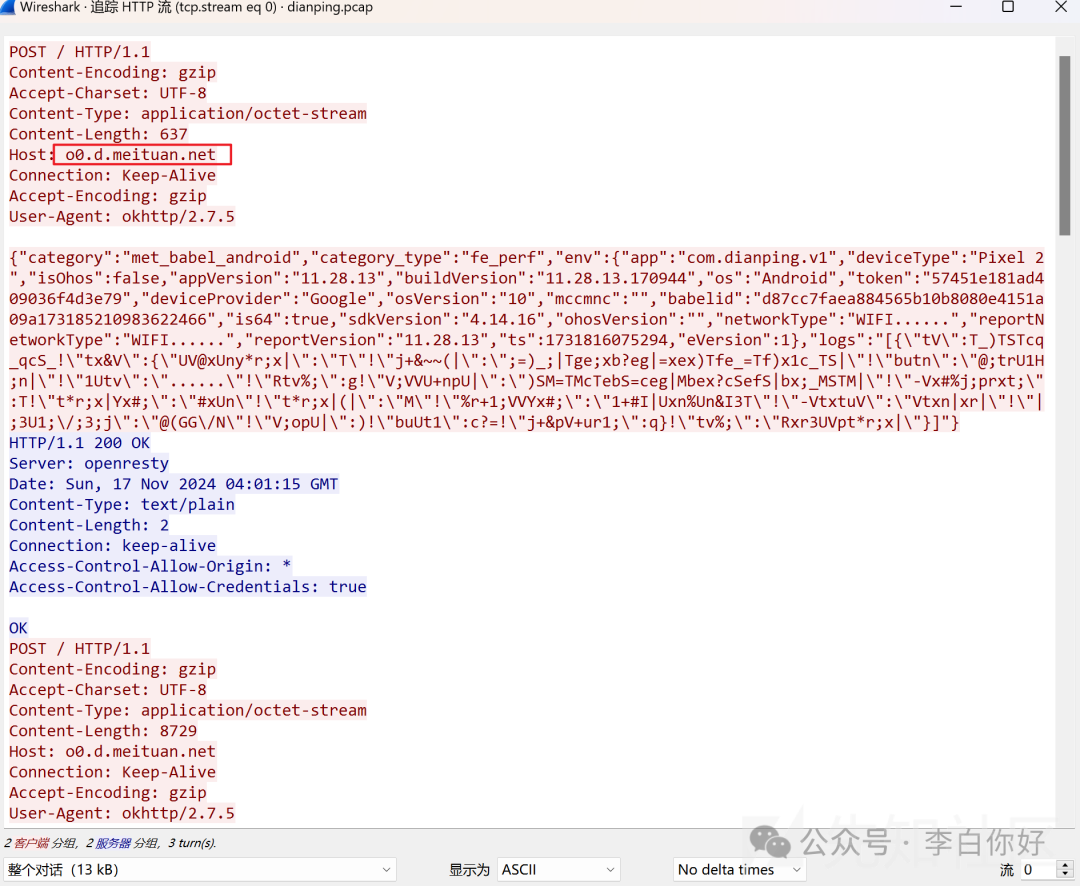Viewport: 1080px width, 886px height.
Task: Click the 'OK' response body text
Action: (x=18, y=628)
